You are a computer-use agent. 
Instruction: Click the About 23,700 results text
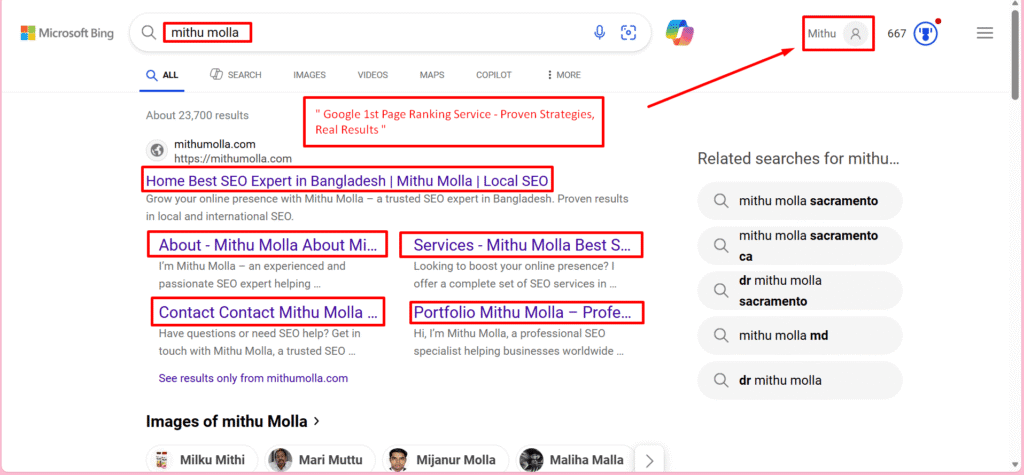coord(197,116)
